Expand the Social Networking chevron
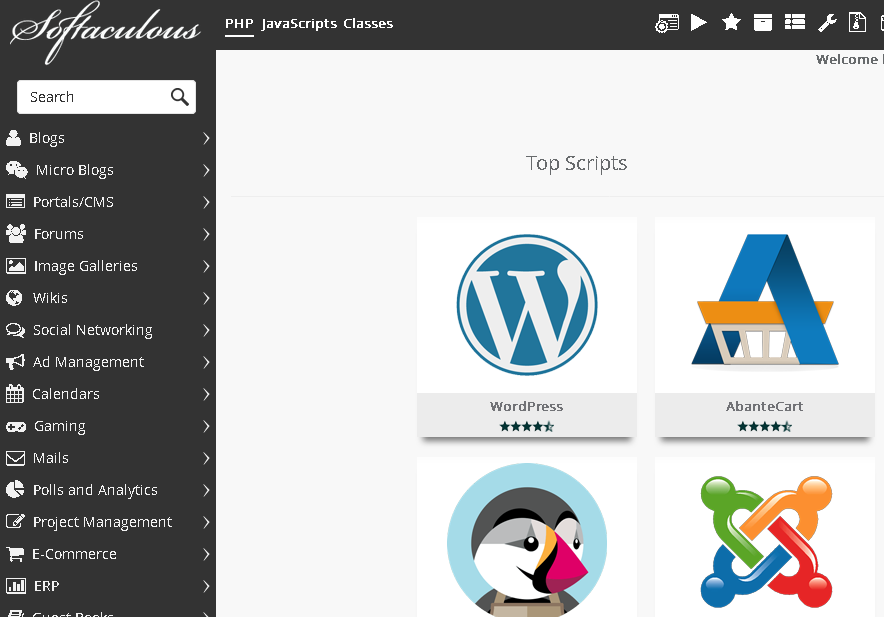 [x=206, y=330]
